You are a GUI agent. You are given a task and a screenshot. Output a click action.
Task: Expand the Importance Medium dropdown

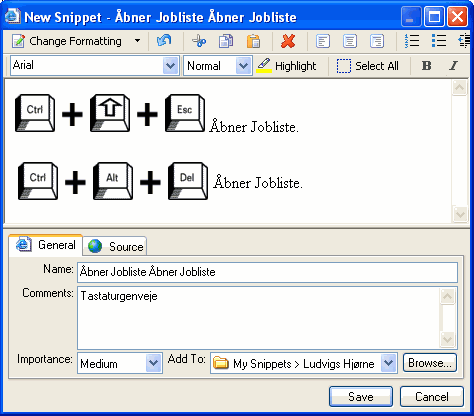coord(153,363)
